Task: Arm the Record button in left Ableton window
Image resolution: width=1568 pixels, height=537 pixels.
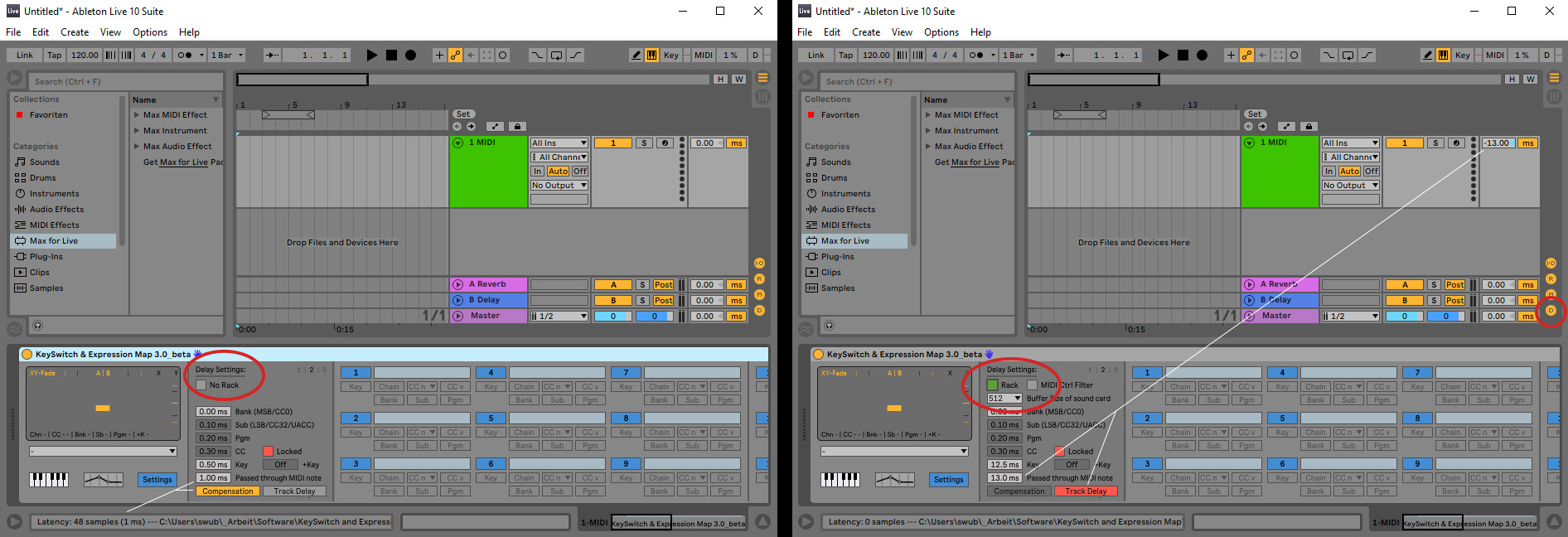Action: coord(410,56)
